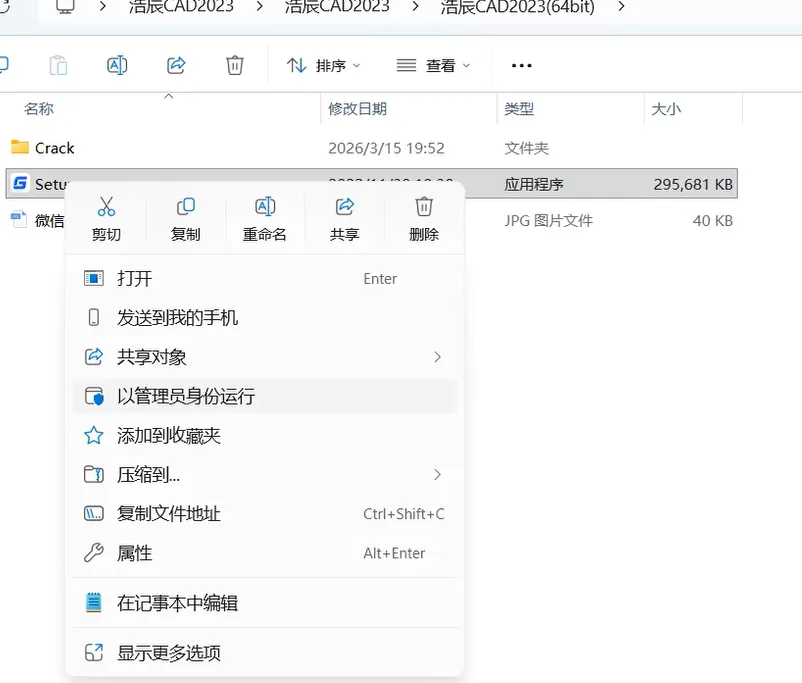Image resolution: width=802 pixels, height=683 pixels.
Task: Click the toolbar Paste clipboard icon
Action: [58, 65]
